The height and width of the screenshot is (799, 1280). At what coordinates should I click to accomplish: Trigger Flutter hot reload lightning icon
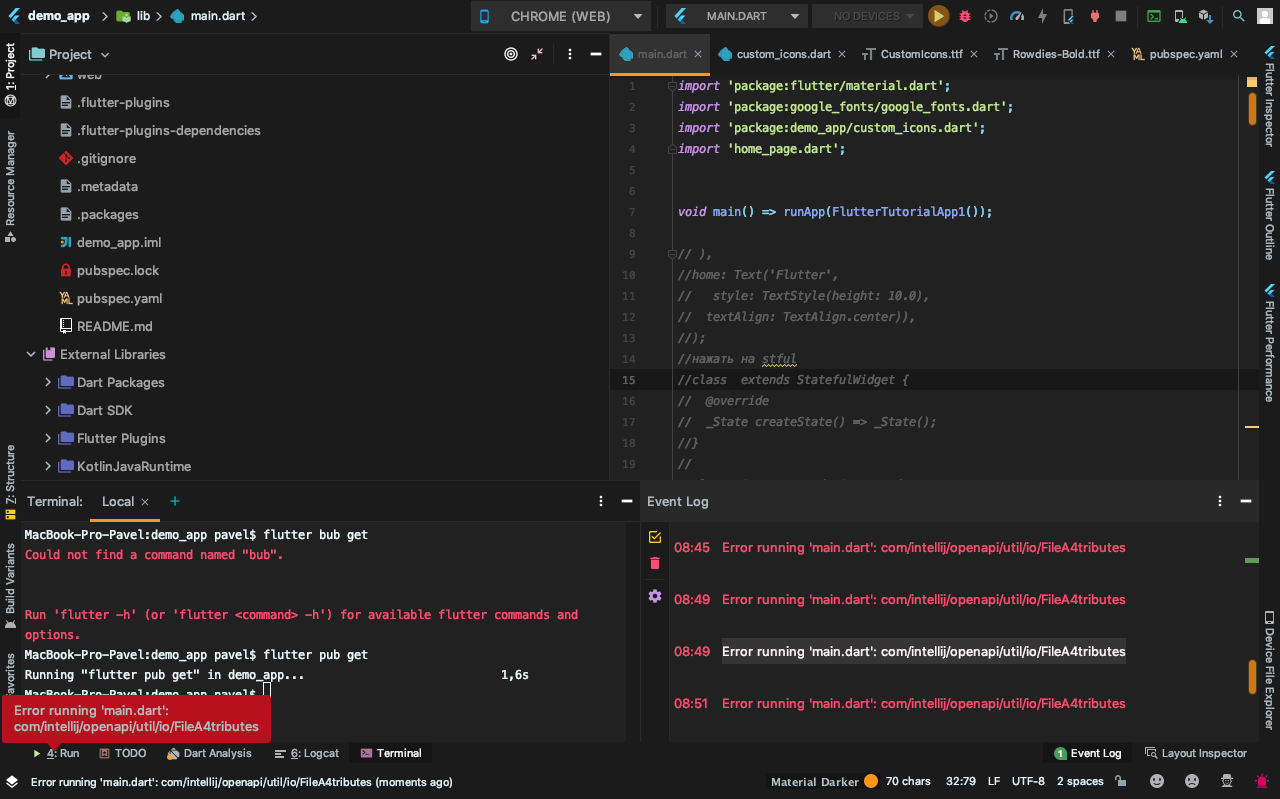pyautogui.click(x=1043, y=16)
